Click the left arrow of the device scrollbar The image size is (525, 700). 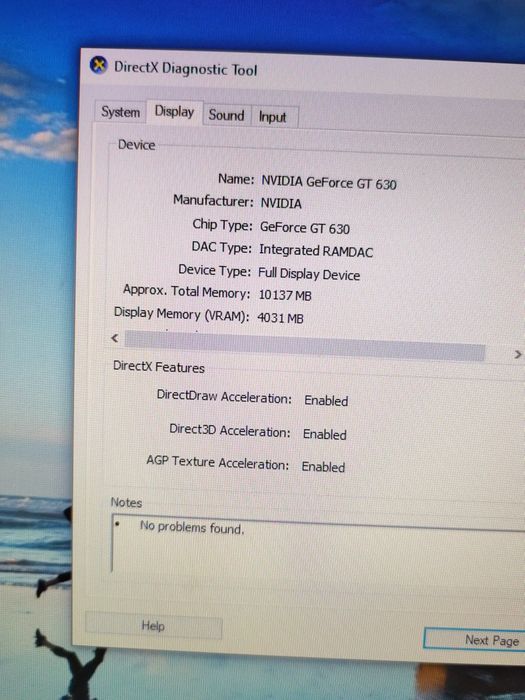click(x=115, y=338)
